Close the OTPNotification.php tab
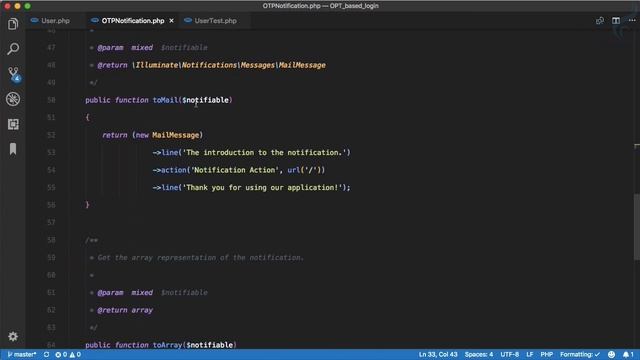The image size is (640, 360). pyautogui.click(x=171, y=20)
